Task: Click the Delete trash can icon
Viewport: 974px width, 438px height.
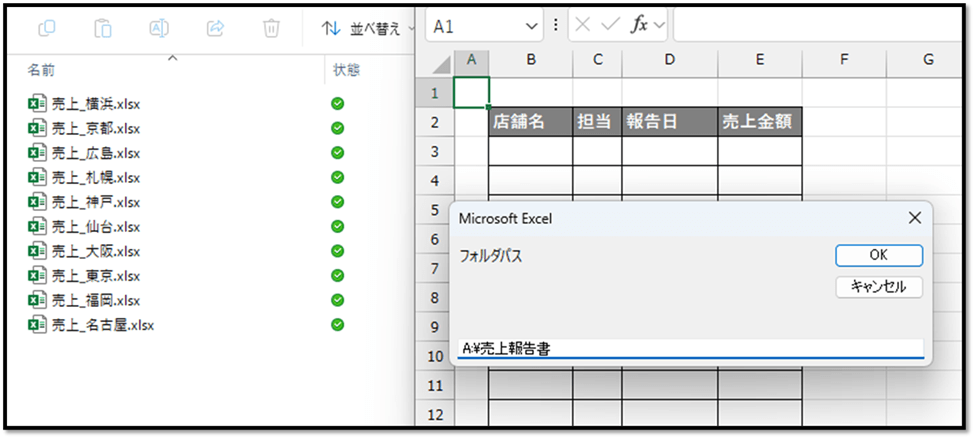Action: pyautogui.click(x=271, y=28)
